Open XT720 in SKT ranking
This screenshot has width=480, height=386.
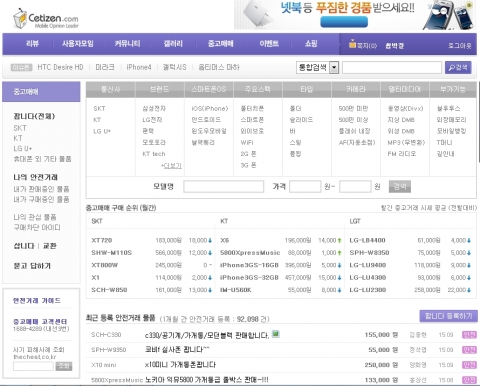[x=102, y=240]
